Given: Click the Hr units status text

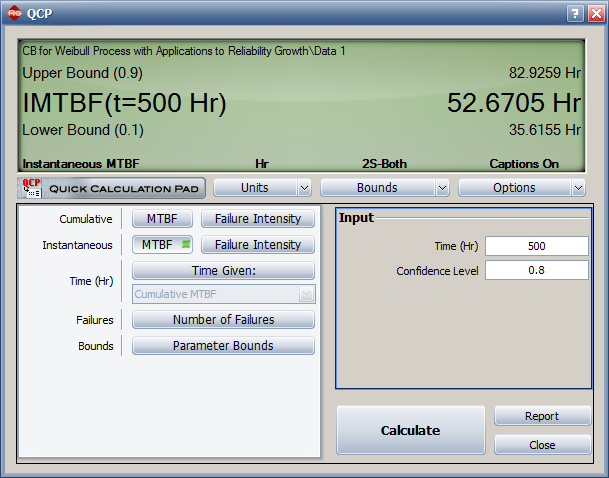Looking at the screenshot, I should click(262, 164).
